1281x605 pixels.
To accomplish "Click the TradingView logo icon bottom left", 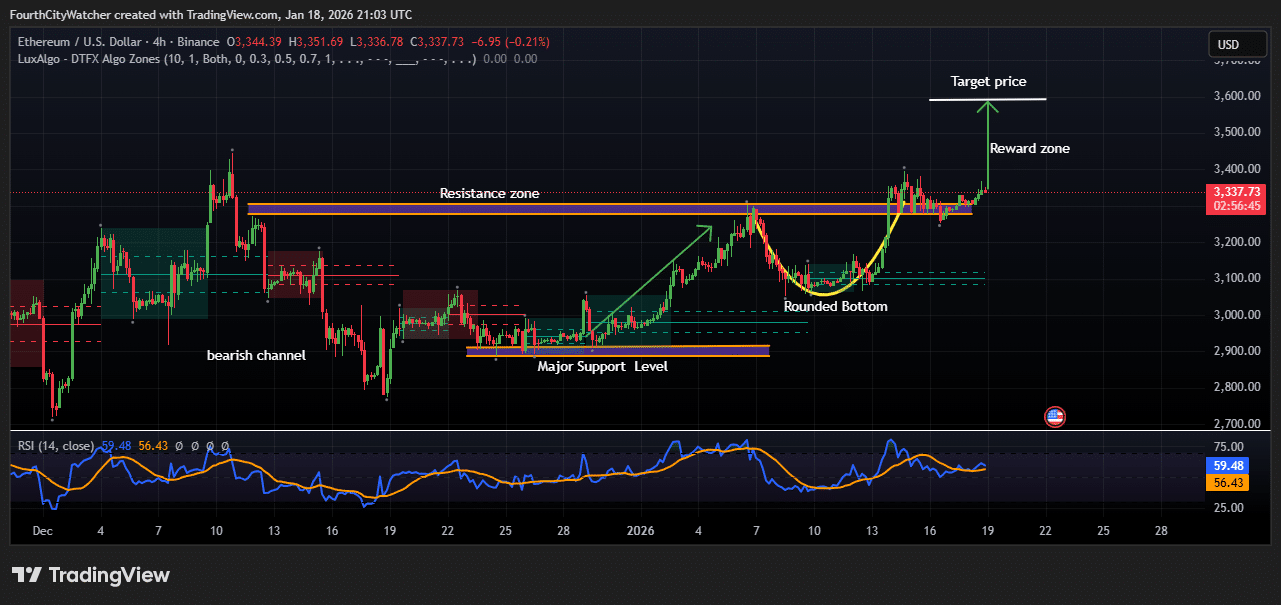I will point(27,574).
